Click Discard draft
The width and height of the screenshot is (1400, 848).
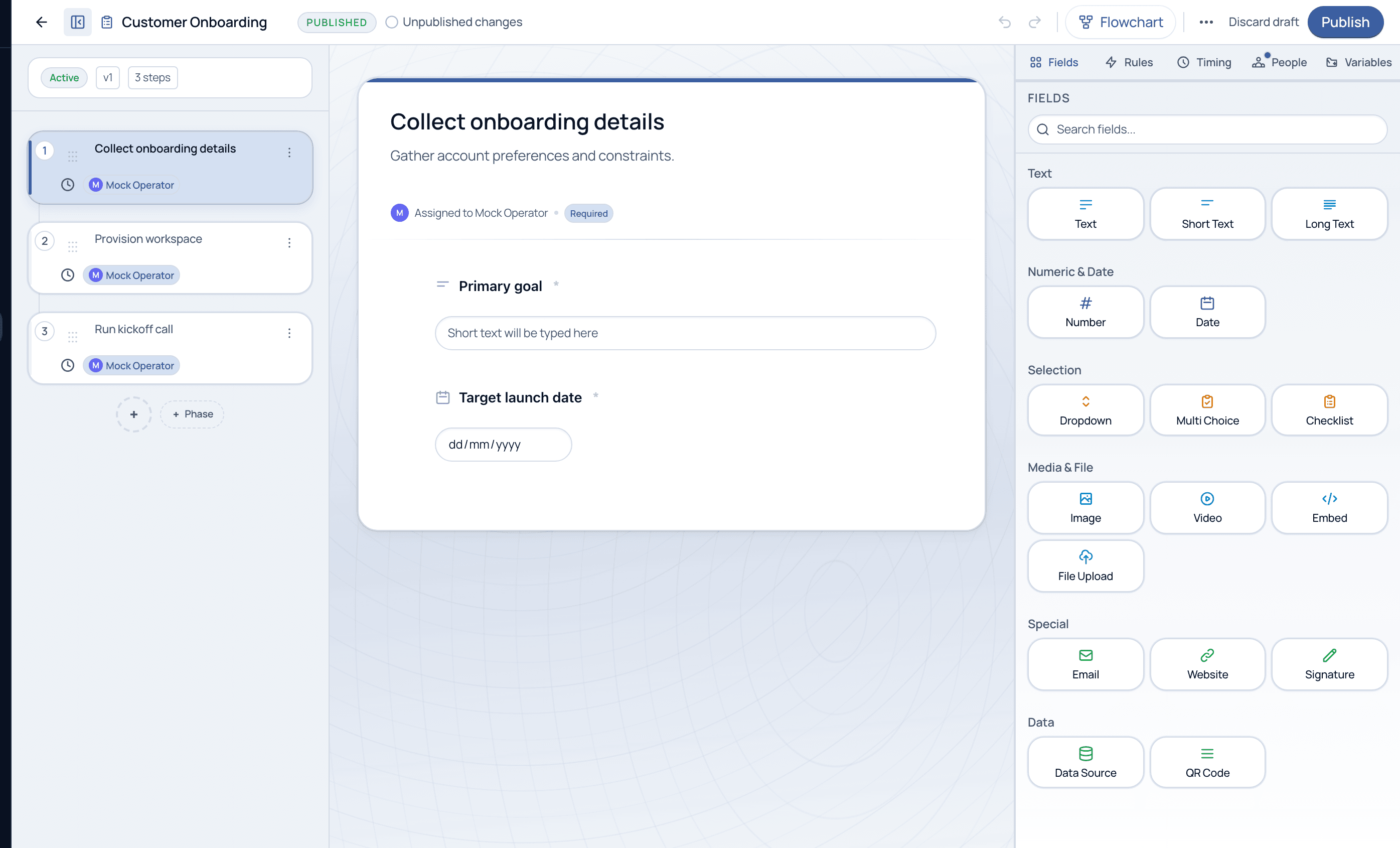click(x=1263, y=22)
